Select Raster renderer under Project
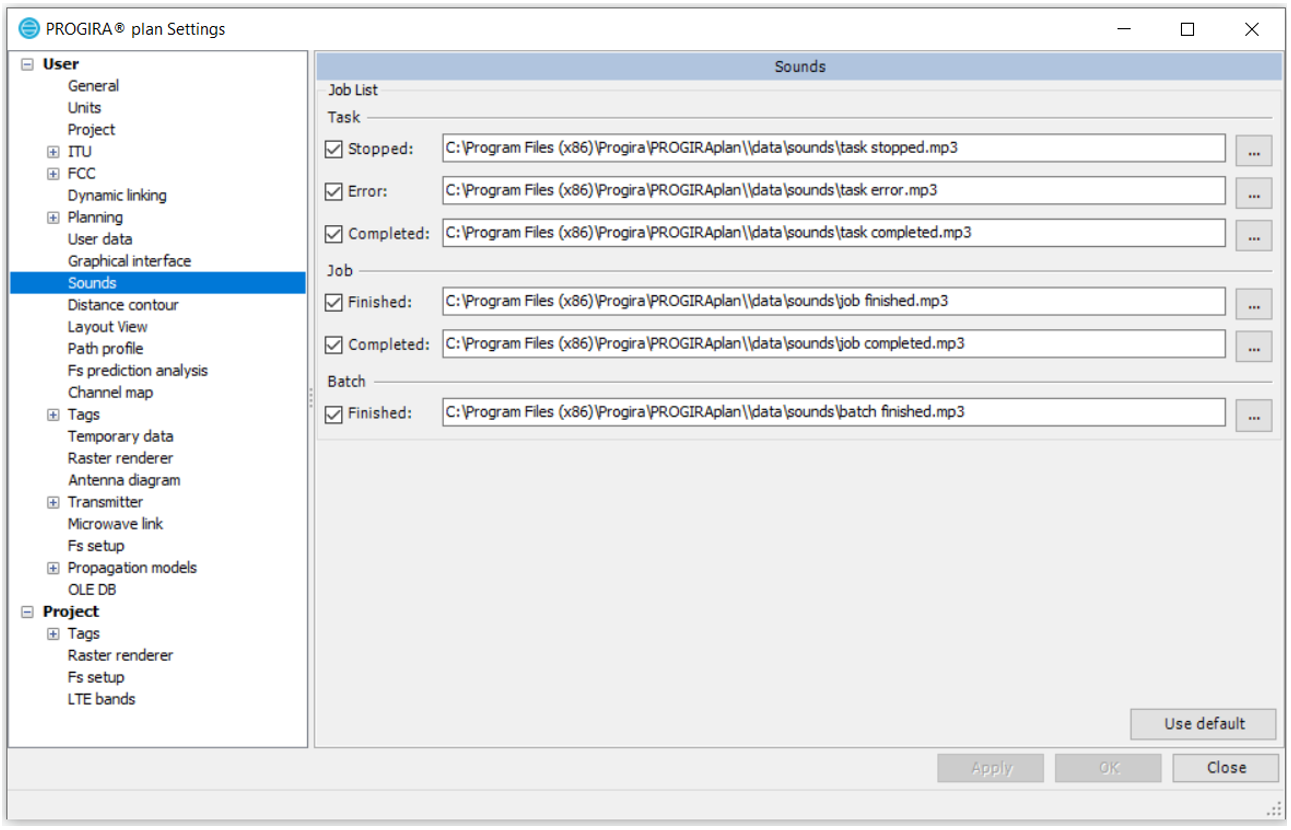Screen dimensions: 1291x830 [120, 656]
